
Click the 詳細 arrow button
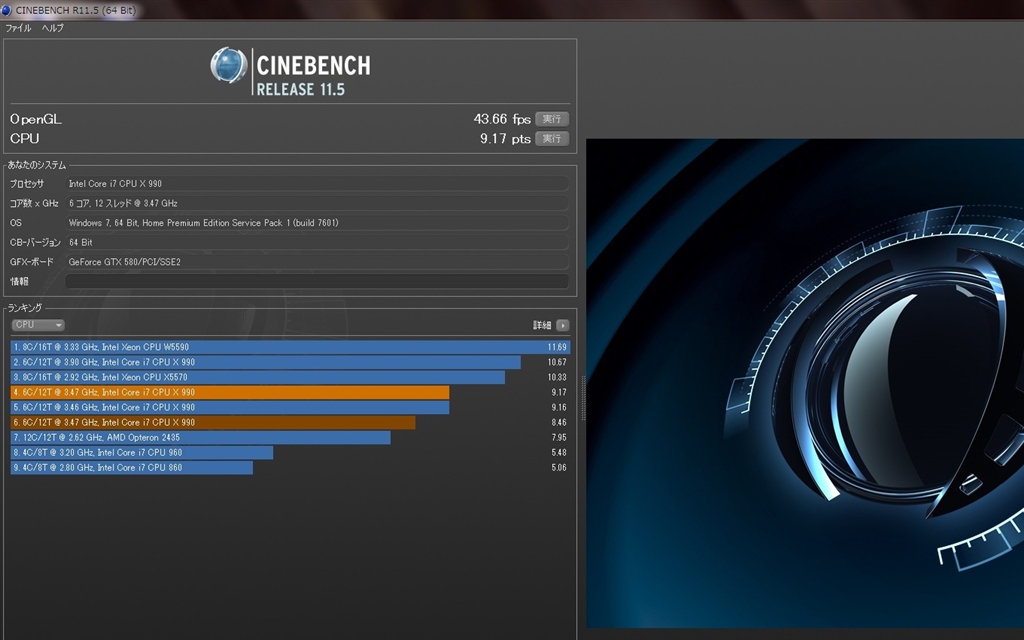pos(562,325)
